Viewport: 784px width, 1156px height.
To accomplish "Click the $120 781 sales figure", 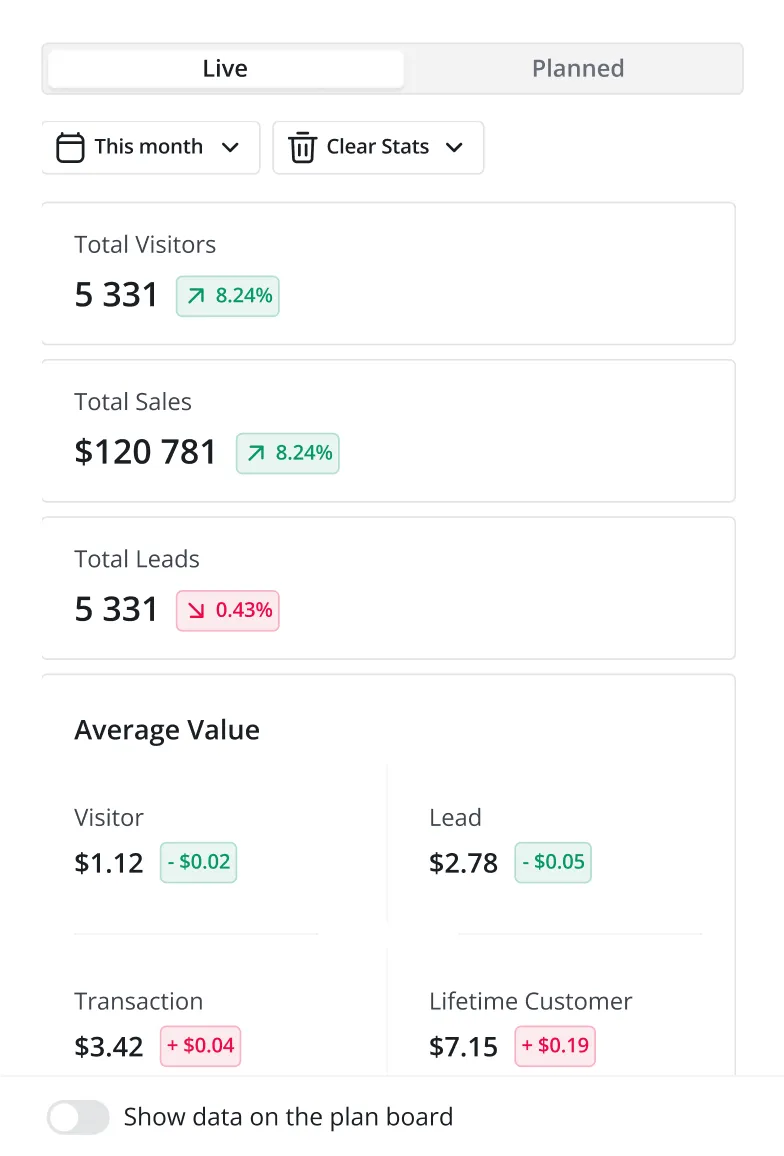I will (146, 453).
